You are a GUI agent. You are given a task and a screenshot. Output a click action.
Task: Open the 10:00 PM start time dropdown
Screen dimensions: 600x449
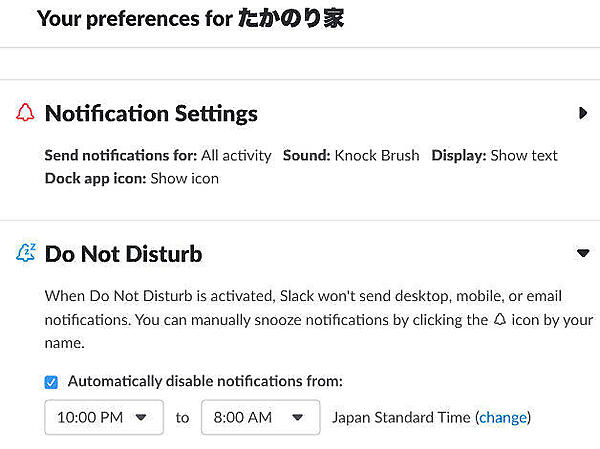click(104, 417)
